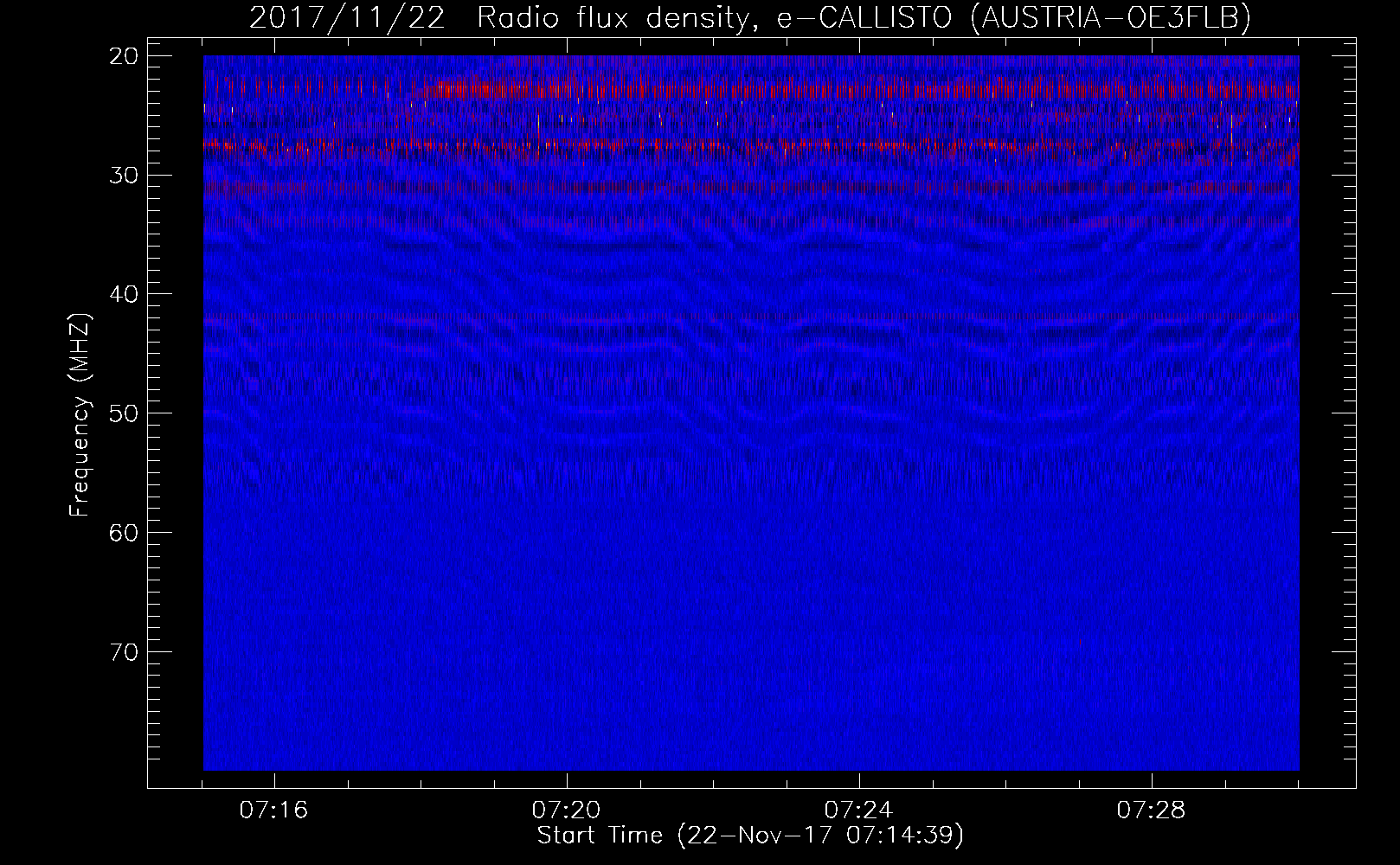Click the "Frequency (MHZ)" axis label
The width and height of the screenshot is (1400, 865).
click(x=80, y=415)
